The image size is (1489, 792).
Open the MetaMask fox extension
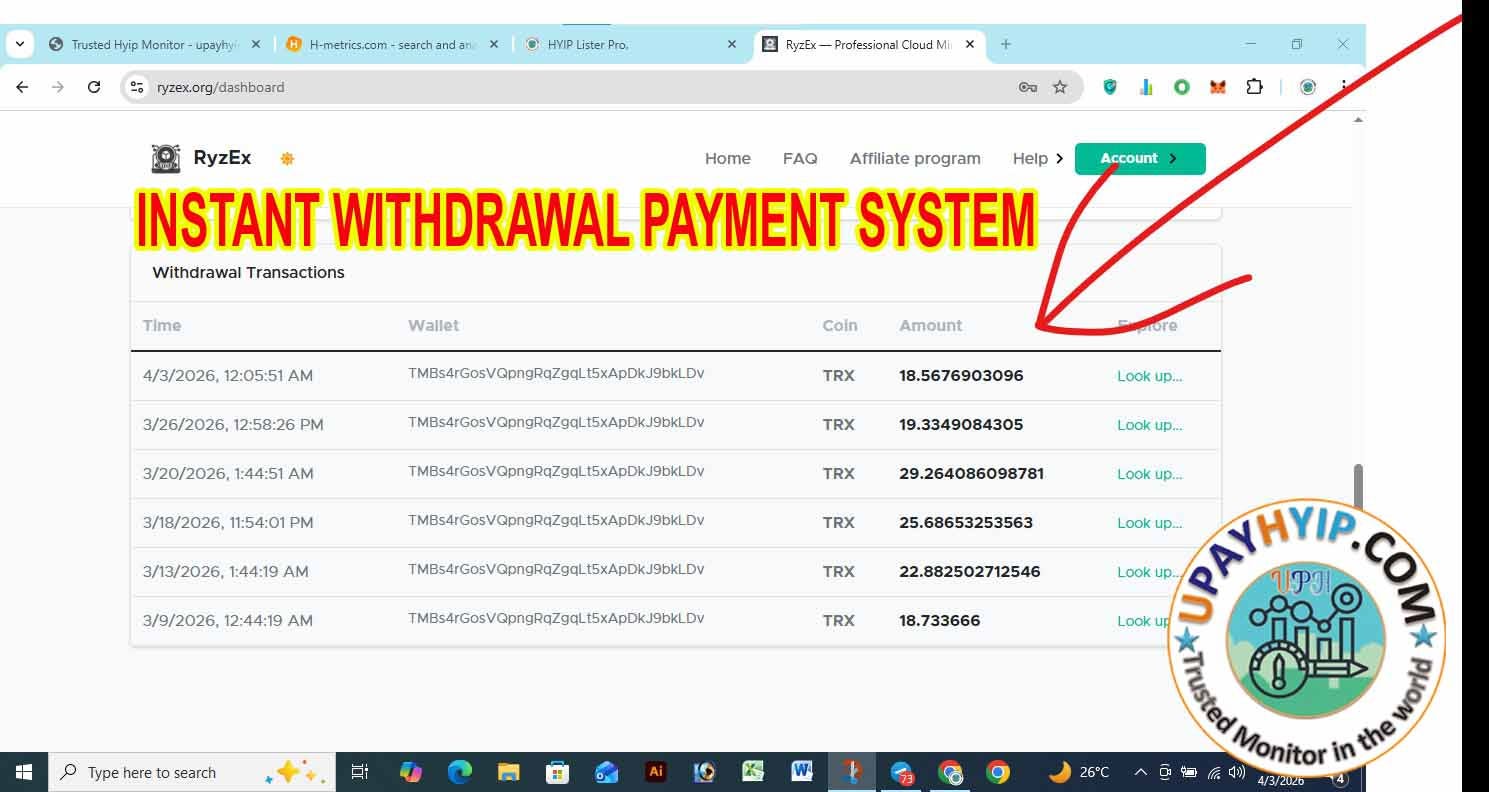coord(1218,87)
